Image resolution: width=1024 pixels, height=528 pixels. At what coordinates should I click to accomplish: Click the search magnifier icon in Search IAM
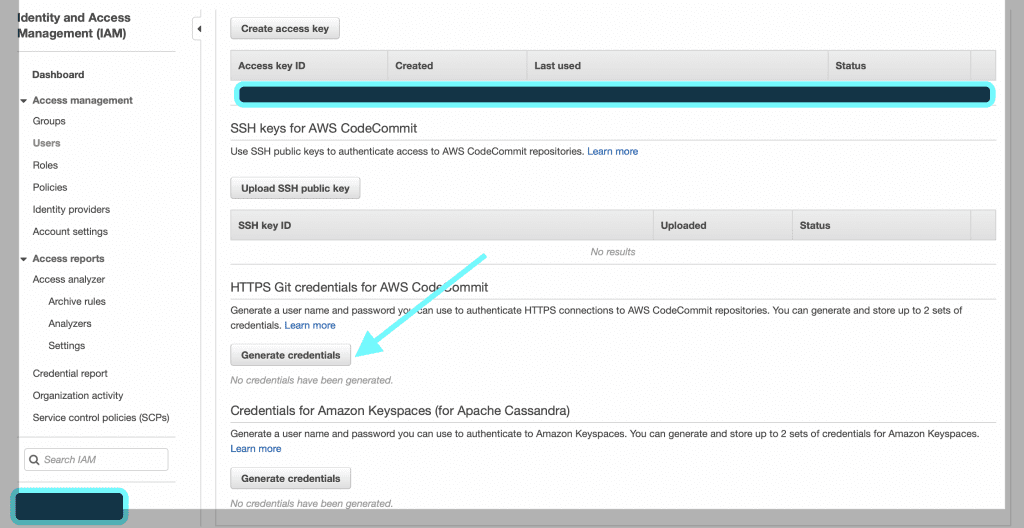[x=35, y=460]
